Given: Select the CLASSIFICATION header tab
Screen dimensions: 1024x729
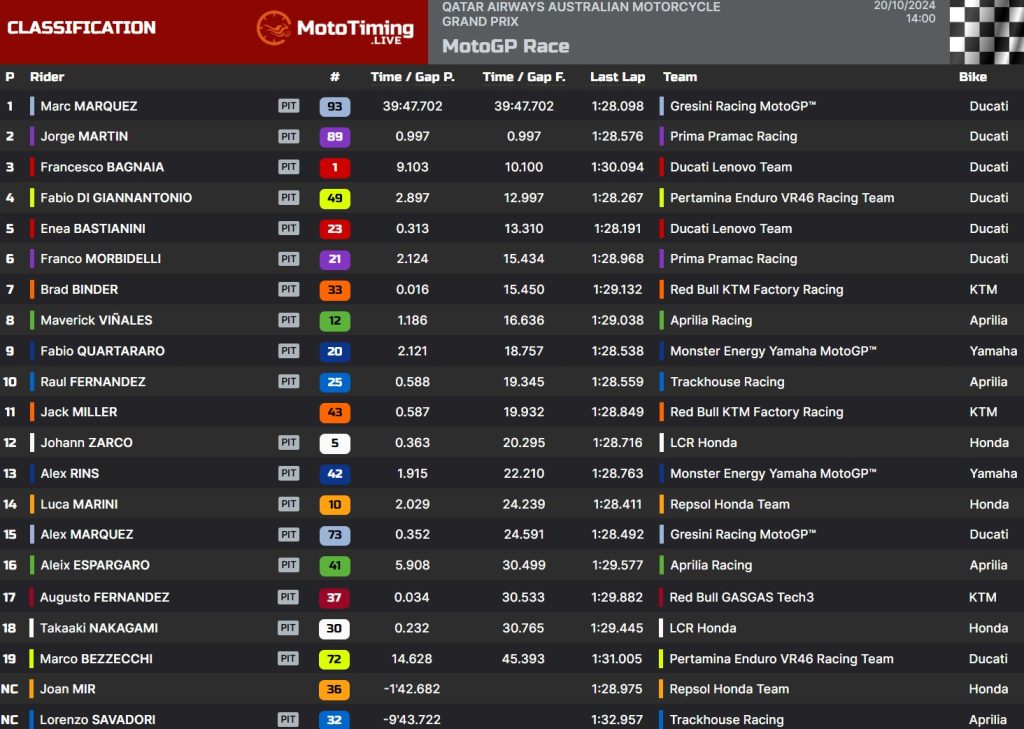Looking at the screenshot, I should point(82,28).
